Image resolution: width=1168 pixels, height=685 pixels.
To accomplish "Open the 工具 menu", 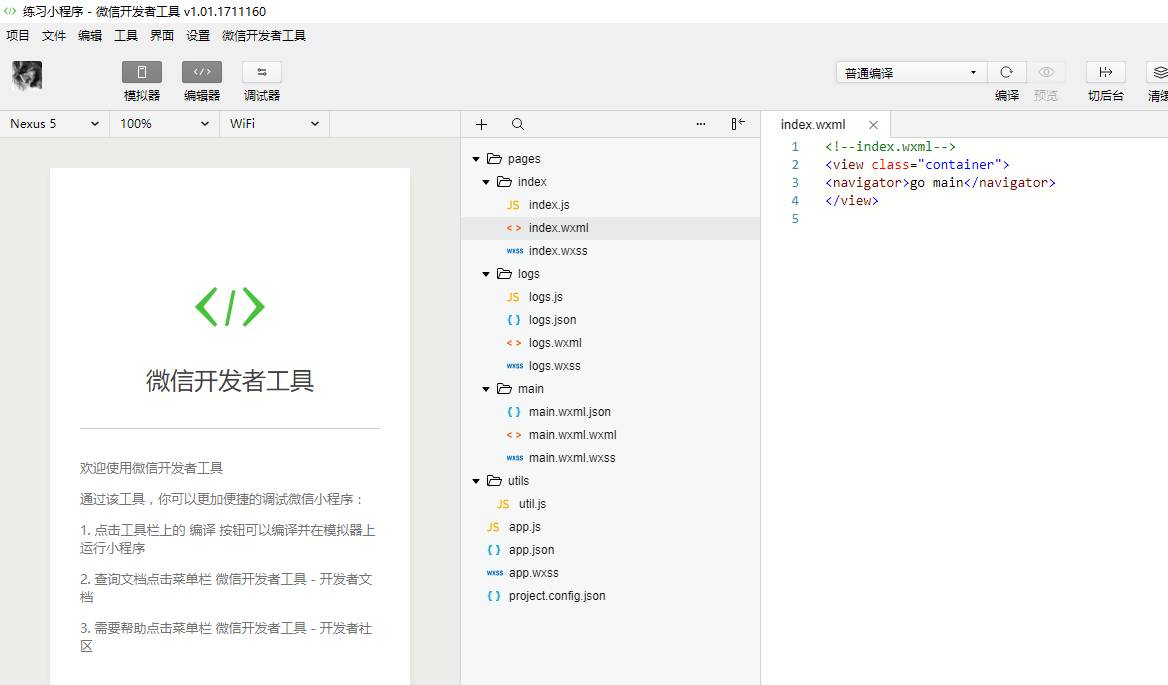I will [126, 36].
